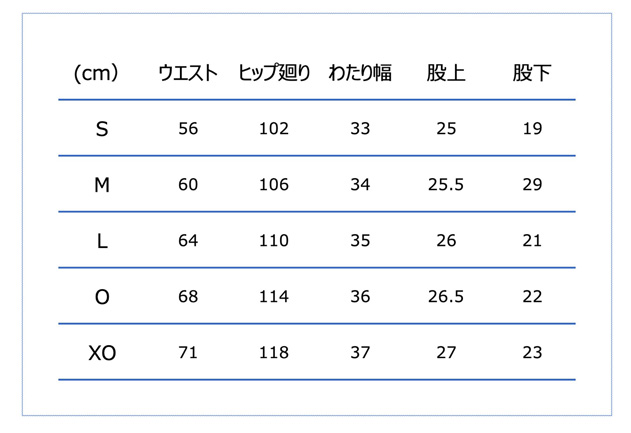Click the ヒップ廻り column header
The width and height of the screenshot is (631, 433).
coord(274,73)
